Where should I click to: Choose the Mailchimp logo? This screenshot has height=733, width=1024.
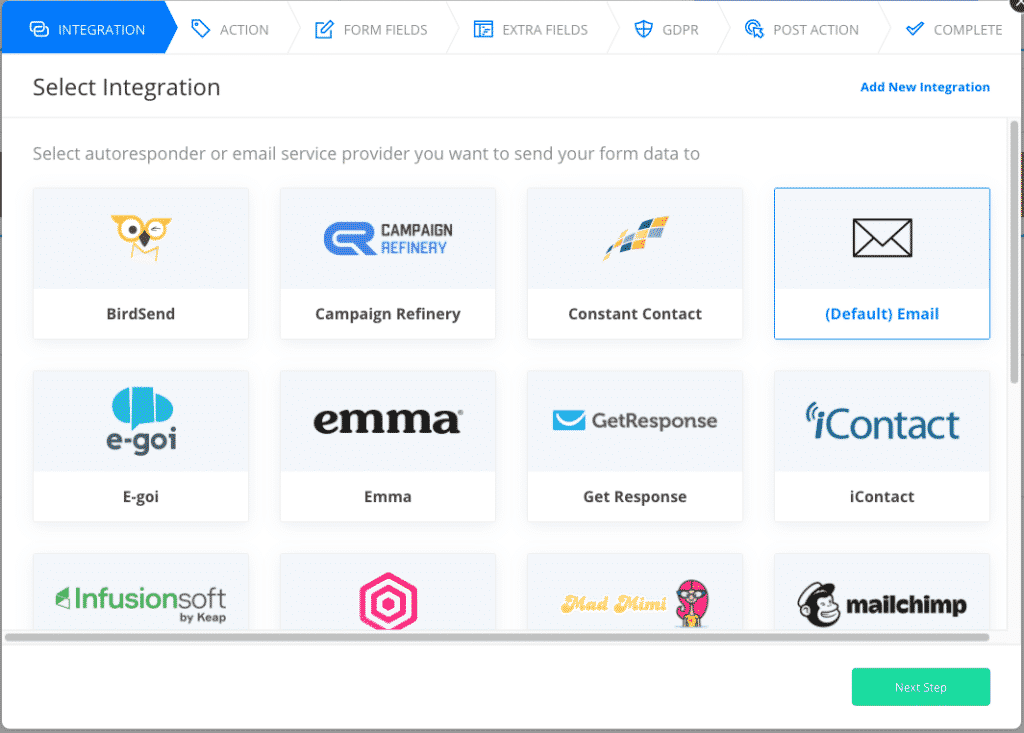click(x=882, y=604)
